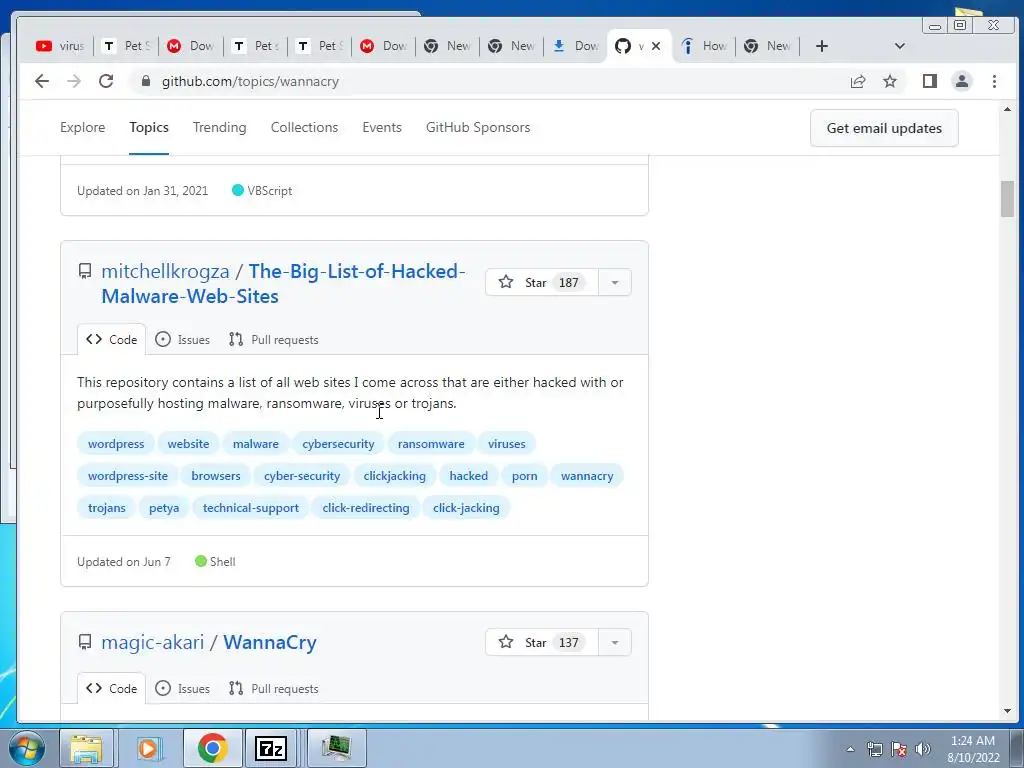Click the cybersecurity topic tag
This screenshot has width=1024, height=768.
tap(338, 443)
